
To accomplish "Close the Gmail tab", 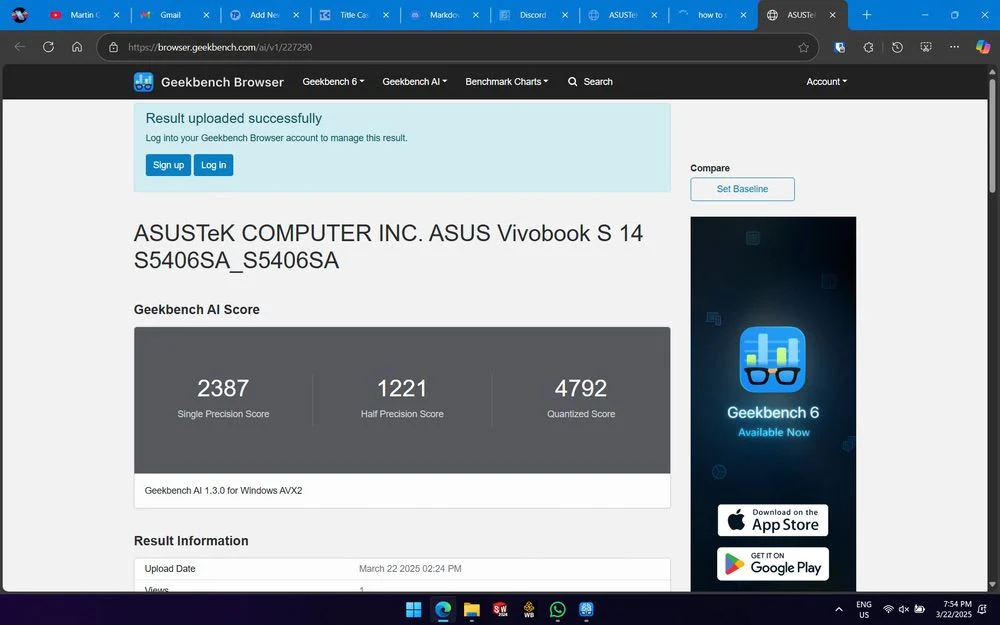I will click(206, 15).
